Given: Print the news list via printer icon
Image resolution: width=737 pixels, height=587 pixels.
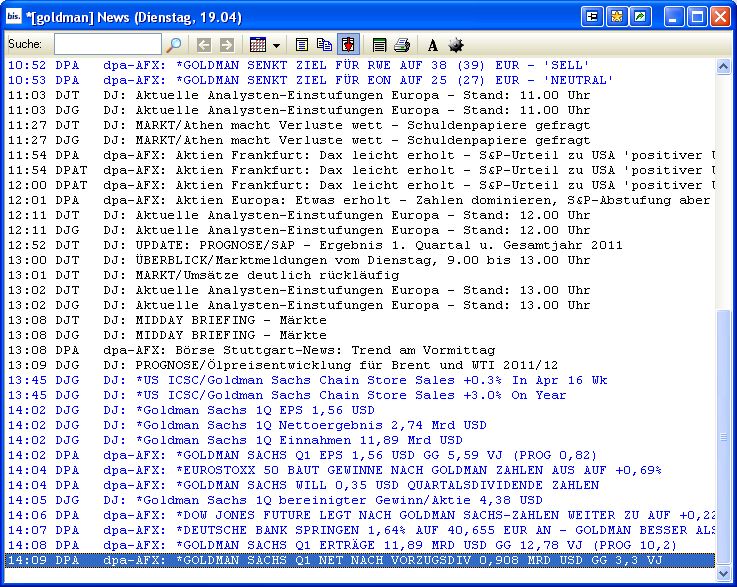Looking at the screenshot, I should click(x=402, y=45).
